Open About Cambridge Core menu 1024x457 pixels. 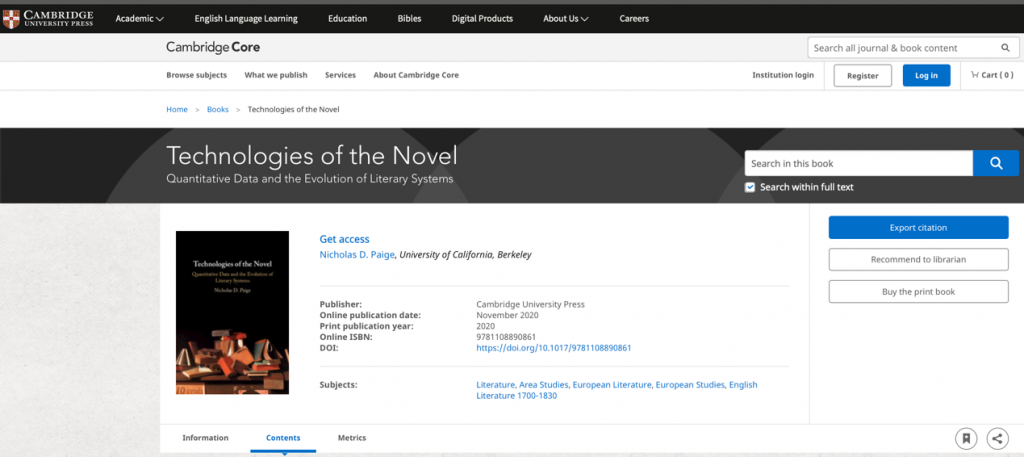[416, 75]
